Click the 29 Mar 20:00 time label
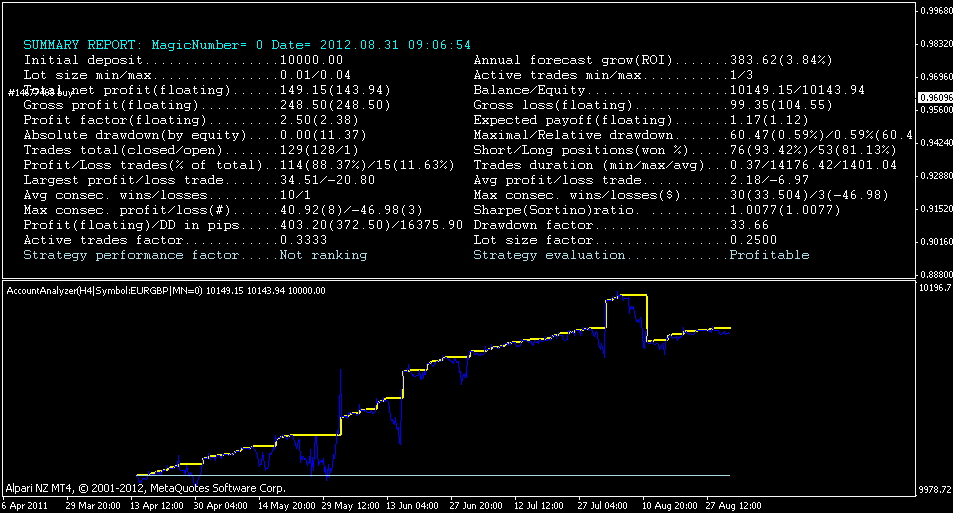Image resolution: width=953 pixels, height=513 pixels. point(93,506)
